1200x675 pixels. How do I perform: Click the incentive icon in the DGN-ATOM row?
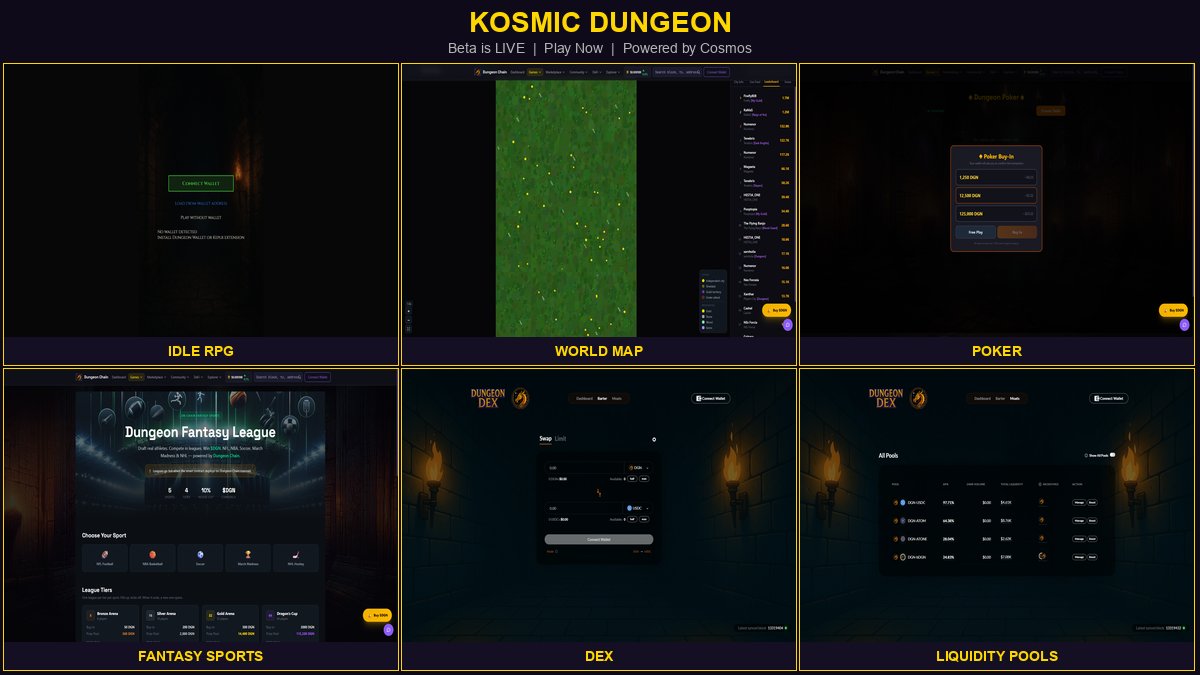(x=1042, y=520)
